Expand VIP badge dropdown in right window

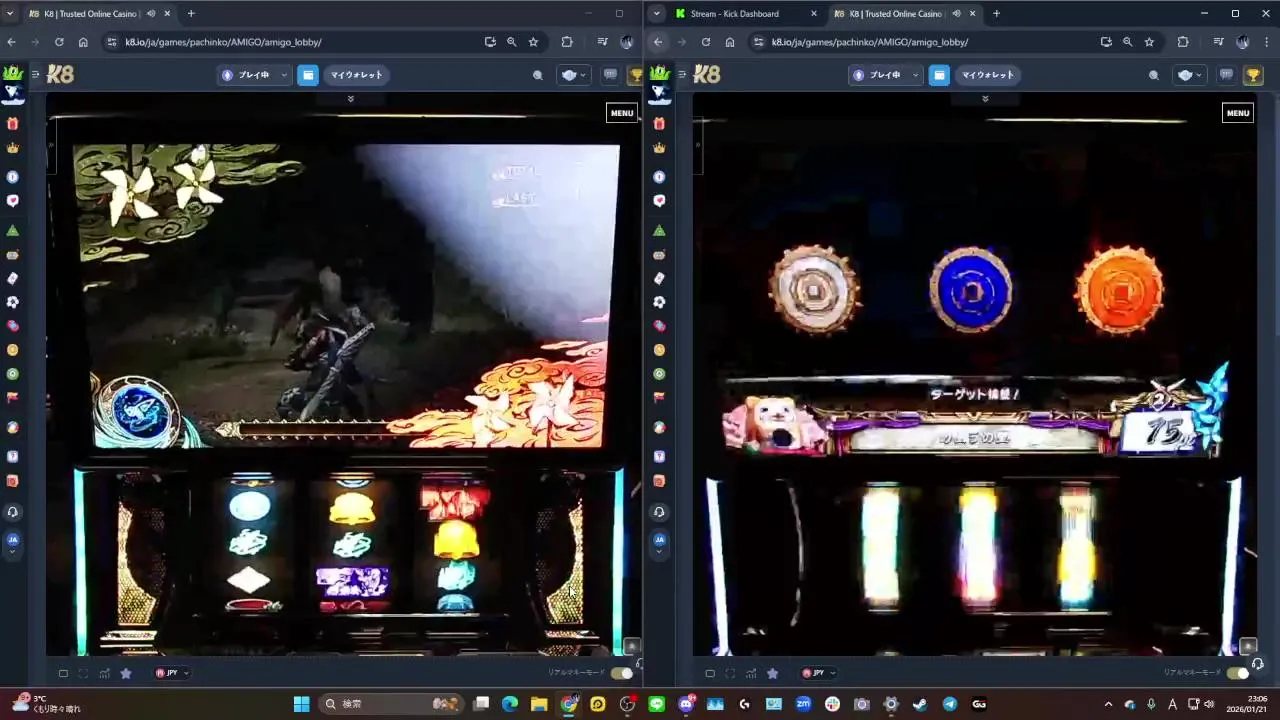point(1190,75)
